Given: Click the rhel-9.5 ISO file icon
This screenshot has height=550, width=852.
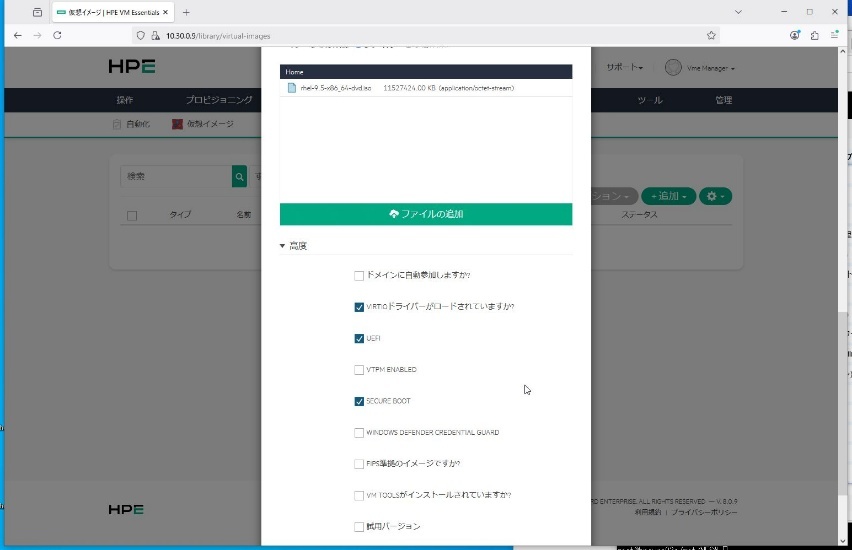Looking at the screenshot, I should [292, 87].
